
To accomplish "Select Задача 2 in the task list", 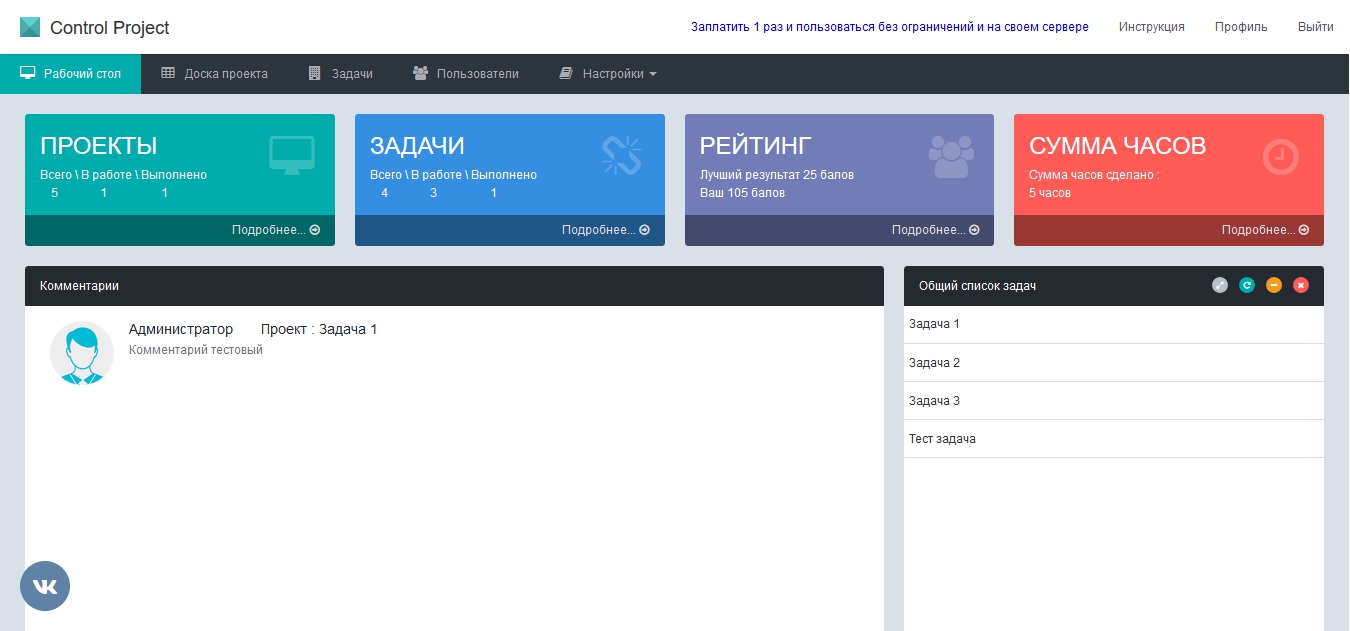I will [x=1114, y=363].
